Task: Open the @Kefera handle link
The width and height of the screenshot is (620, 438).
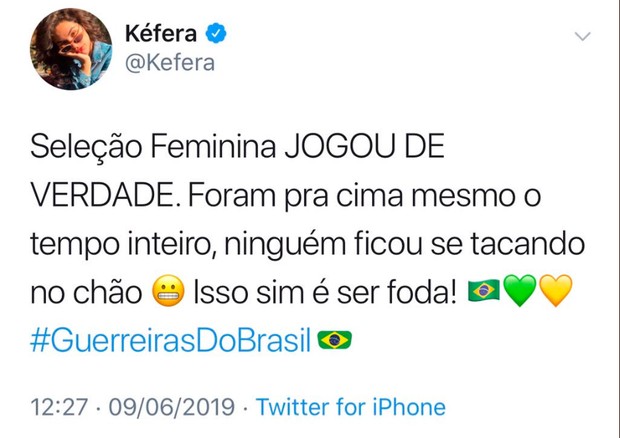Action: (170, 63)
